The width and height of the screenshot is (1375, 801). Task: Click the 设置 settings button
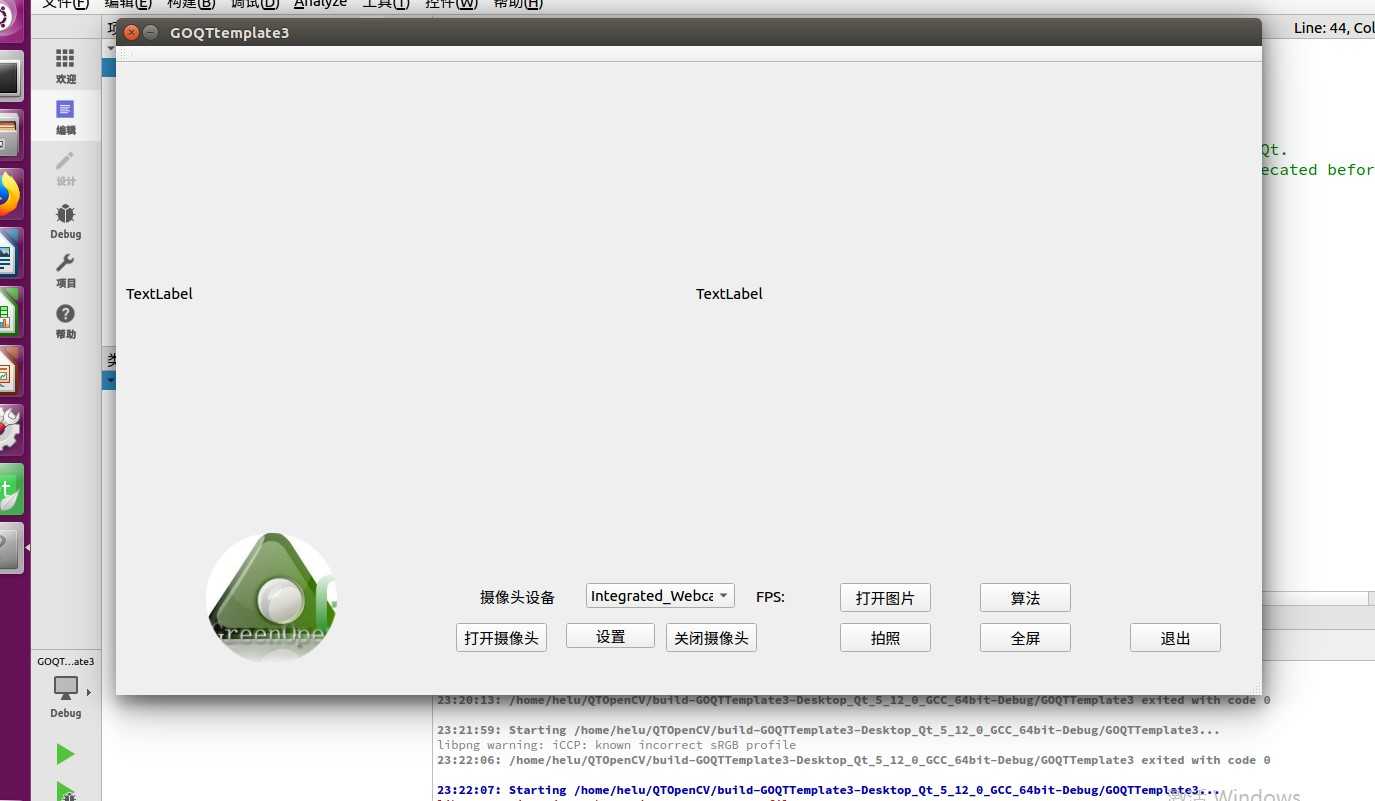(x=610, y=636)
